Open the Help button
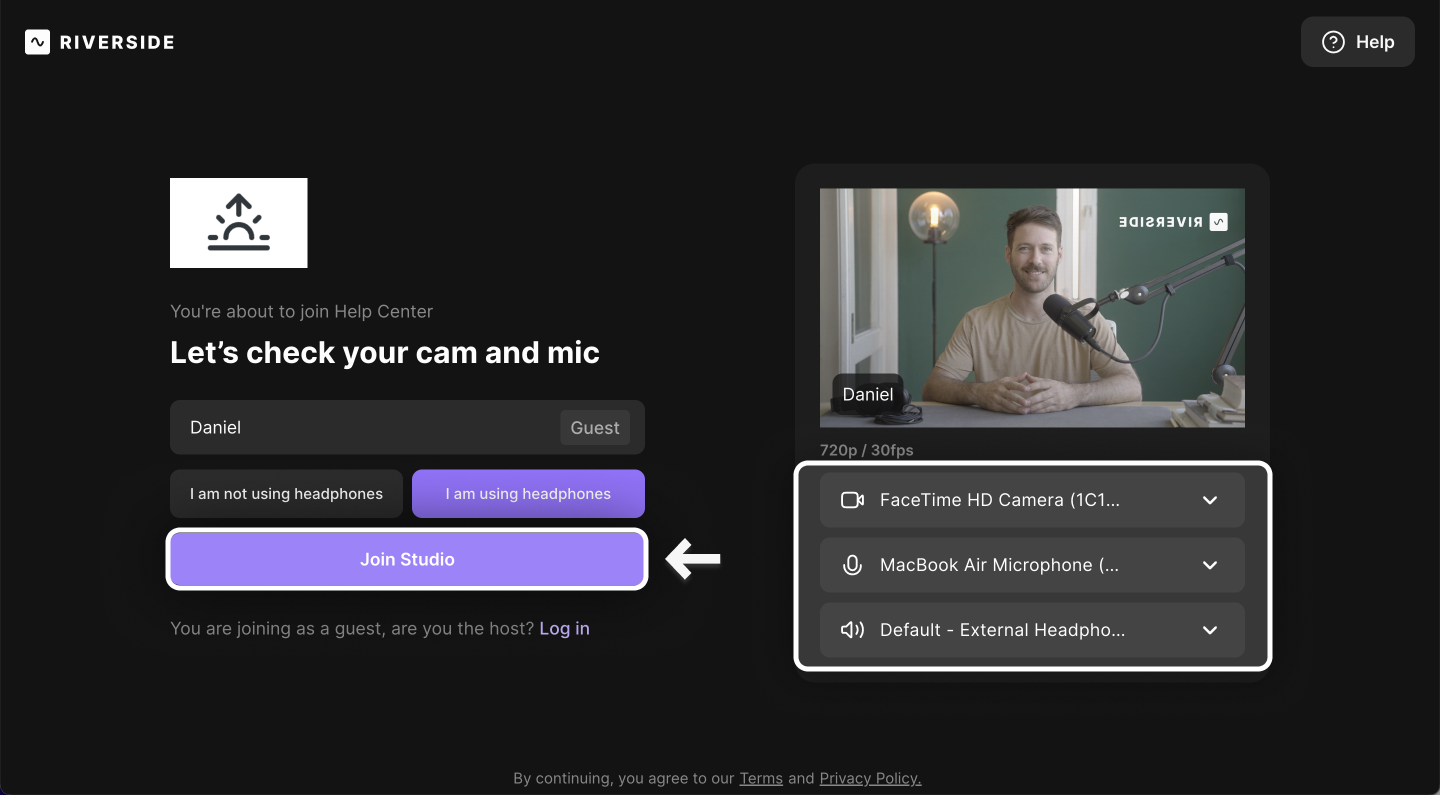1440x795 pixels. pyautogui.click(x=1357, y=42)
